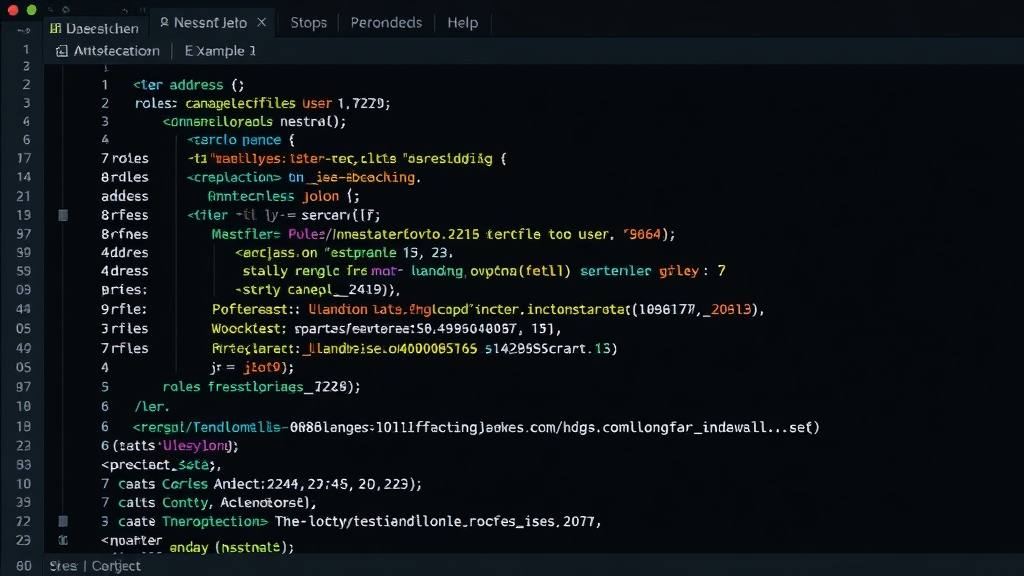Click the <rergol/Tendlomelle URL line
This screenshot has width=1024, height=576.
[476, 427]
